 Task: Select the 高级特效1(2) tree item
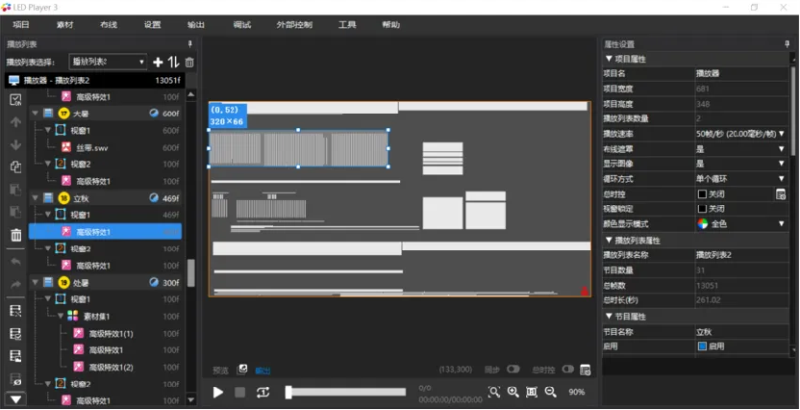(111, 367)
